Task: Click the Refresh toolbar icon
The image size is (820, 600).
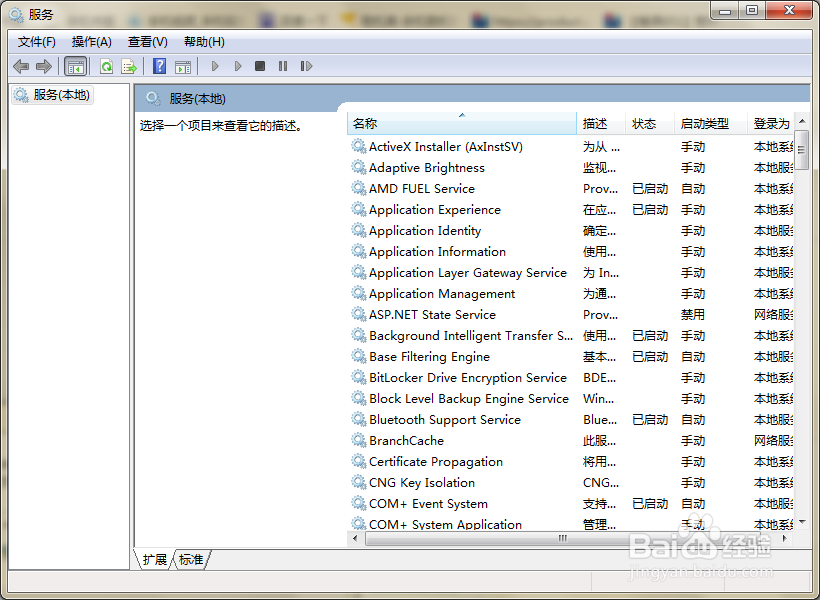Action: coord(106,66)
